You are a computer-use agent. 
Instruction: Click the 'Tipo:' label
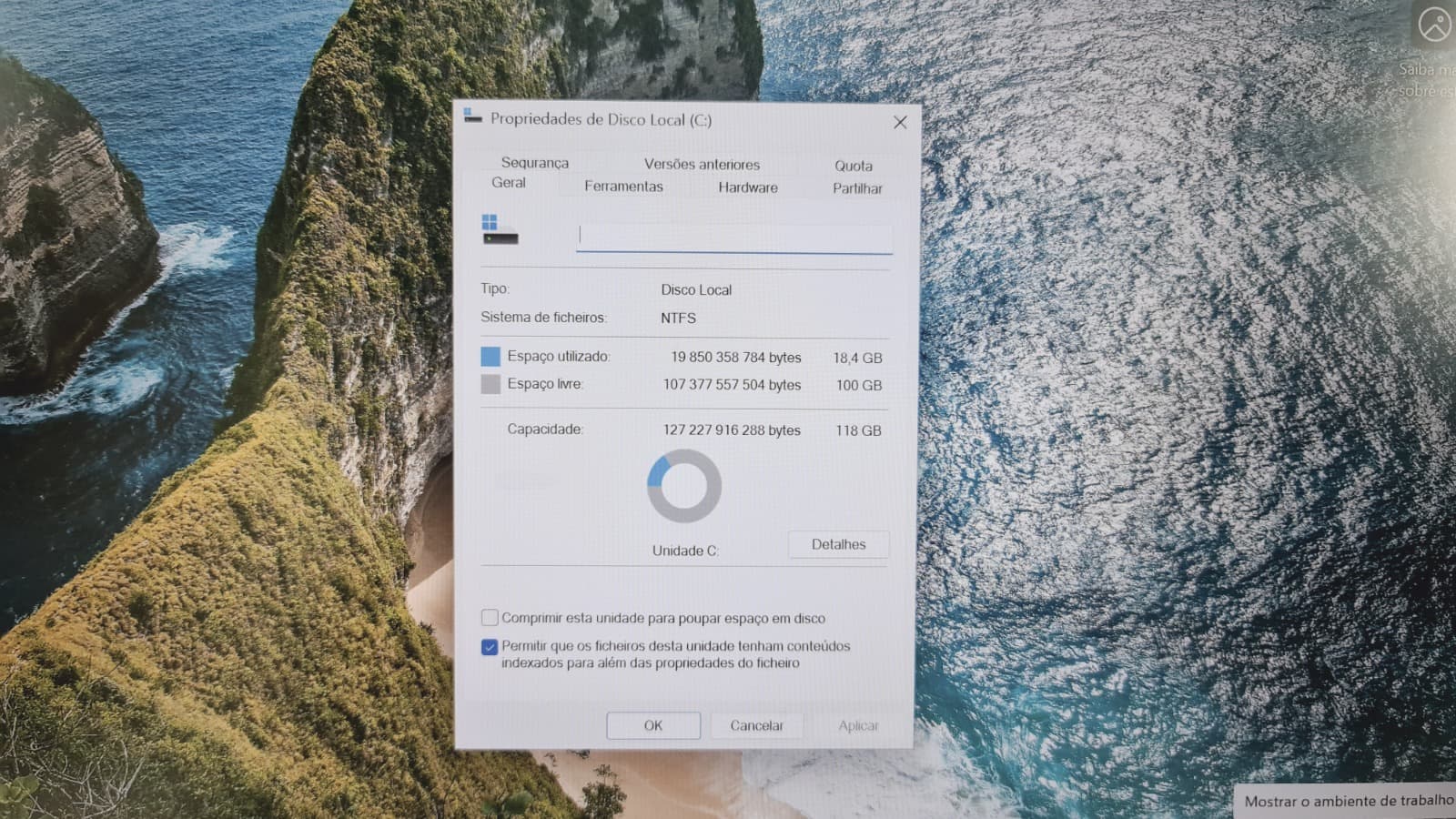click(495, 288)
